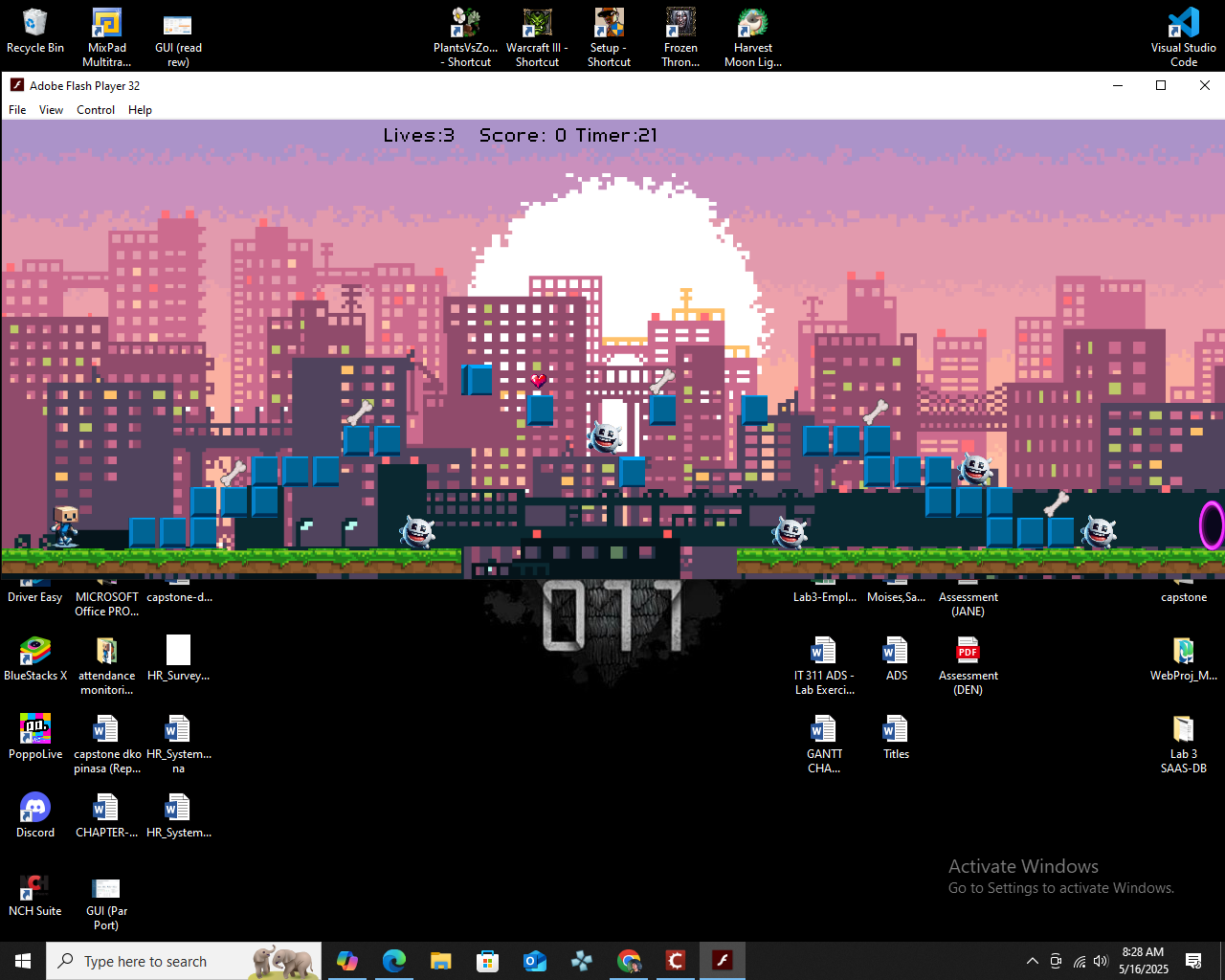
Task: Click the player character in the game
Action: tap(65, 526)
